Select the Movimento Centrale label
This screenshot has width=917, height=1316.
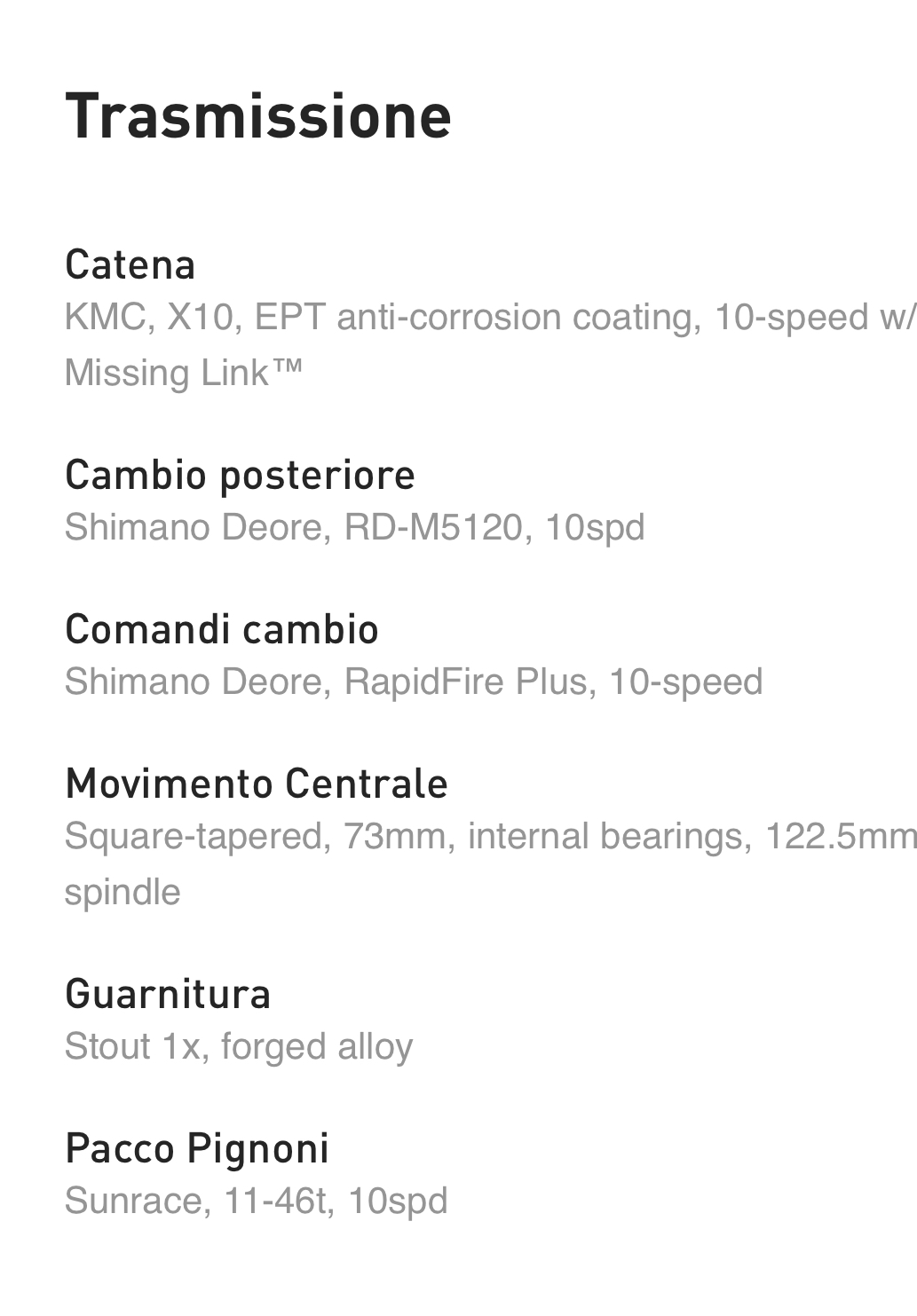[257, 784]
